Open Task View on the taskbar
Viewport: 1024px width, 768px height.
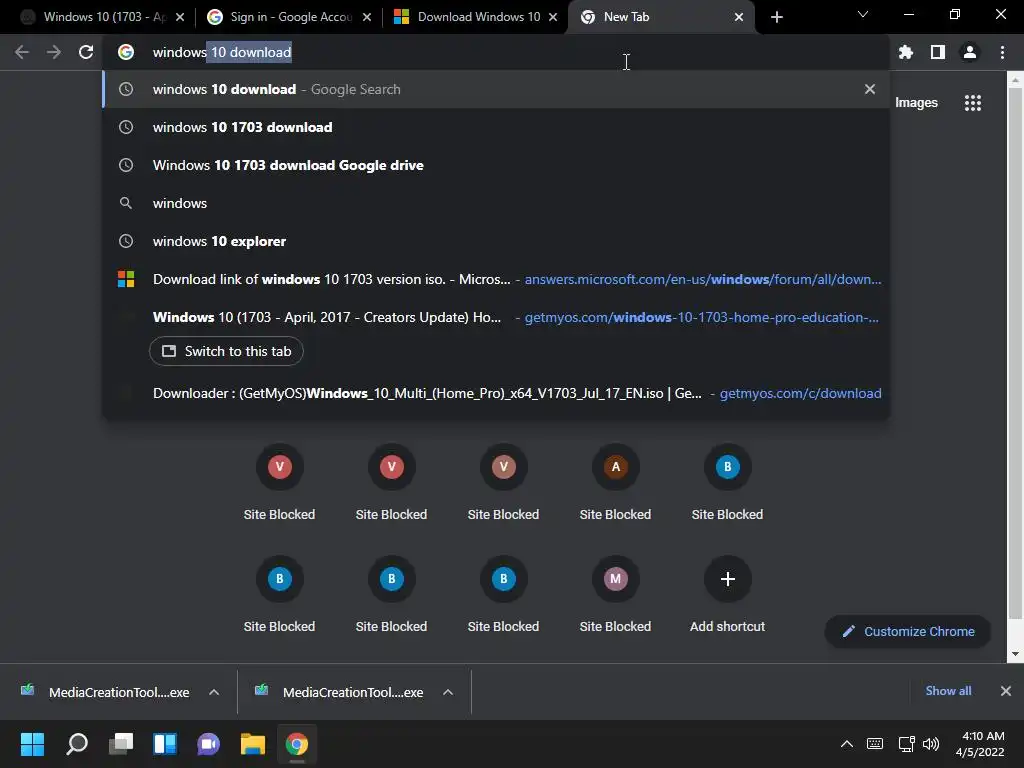(121, 744)
